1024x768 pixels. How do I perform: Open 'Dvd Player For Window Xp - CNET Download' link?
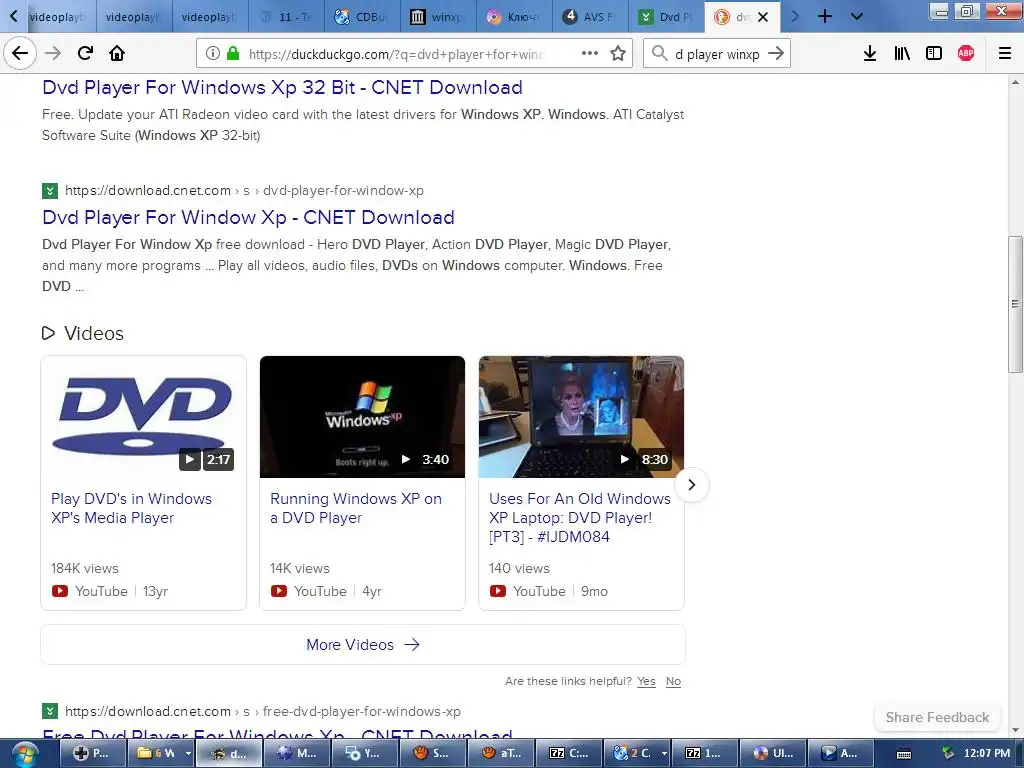tap(248, 217)
